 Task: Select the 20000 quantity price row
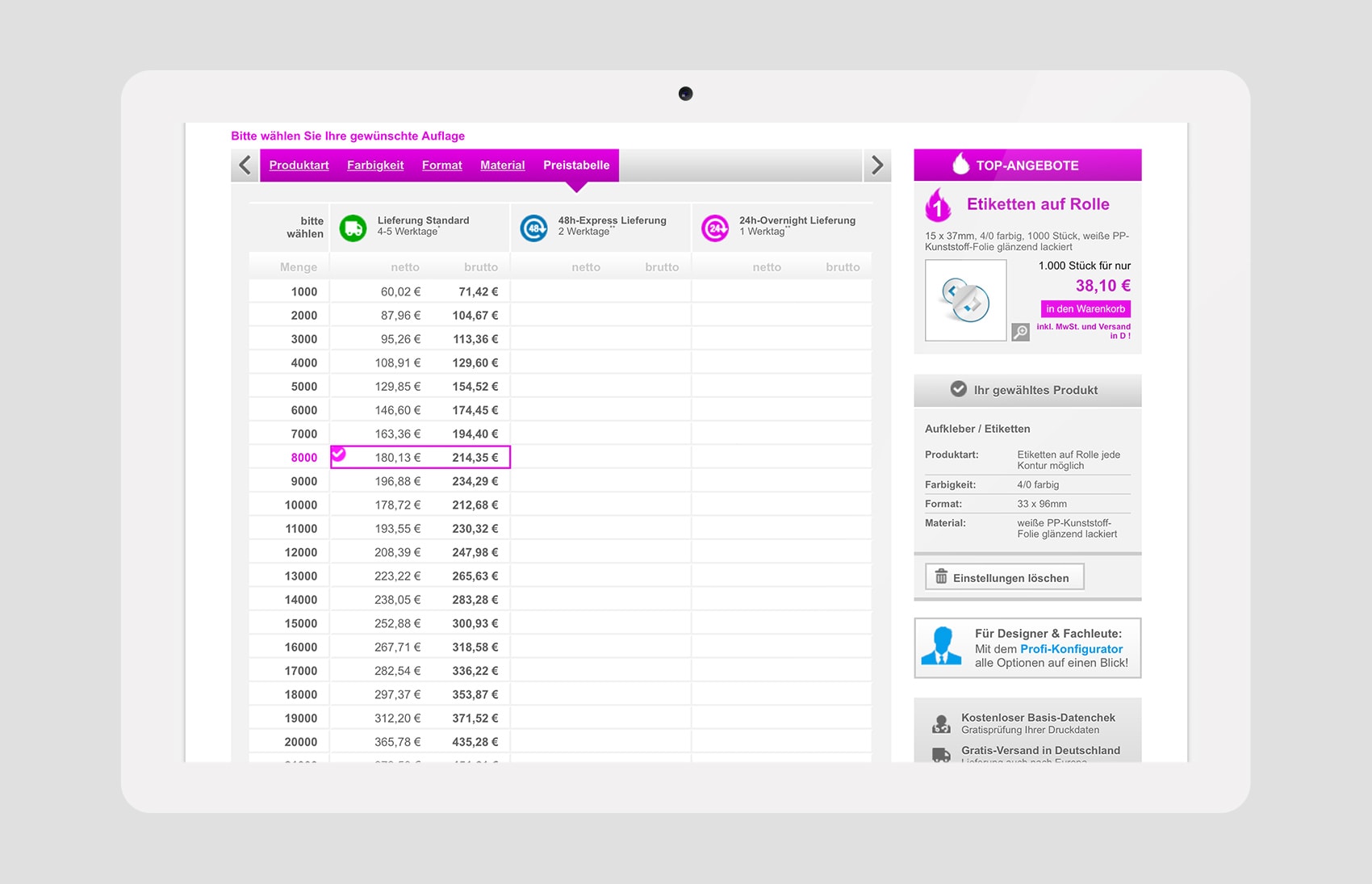[x=420, y=742]
